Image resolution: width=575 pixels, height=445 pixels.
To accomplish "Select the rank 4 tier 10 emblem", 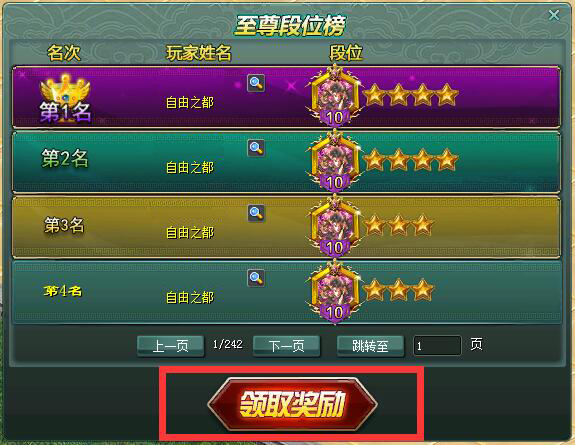I will click(334, 292).
